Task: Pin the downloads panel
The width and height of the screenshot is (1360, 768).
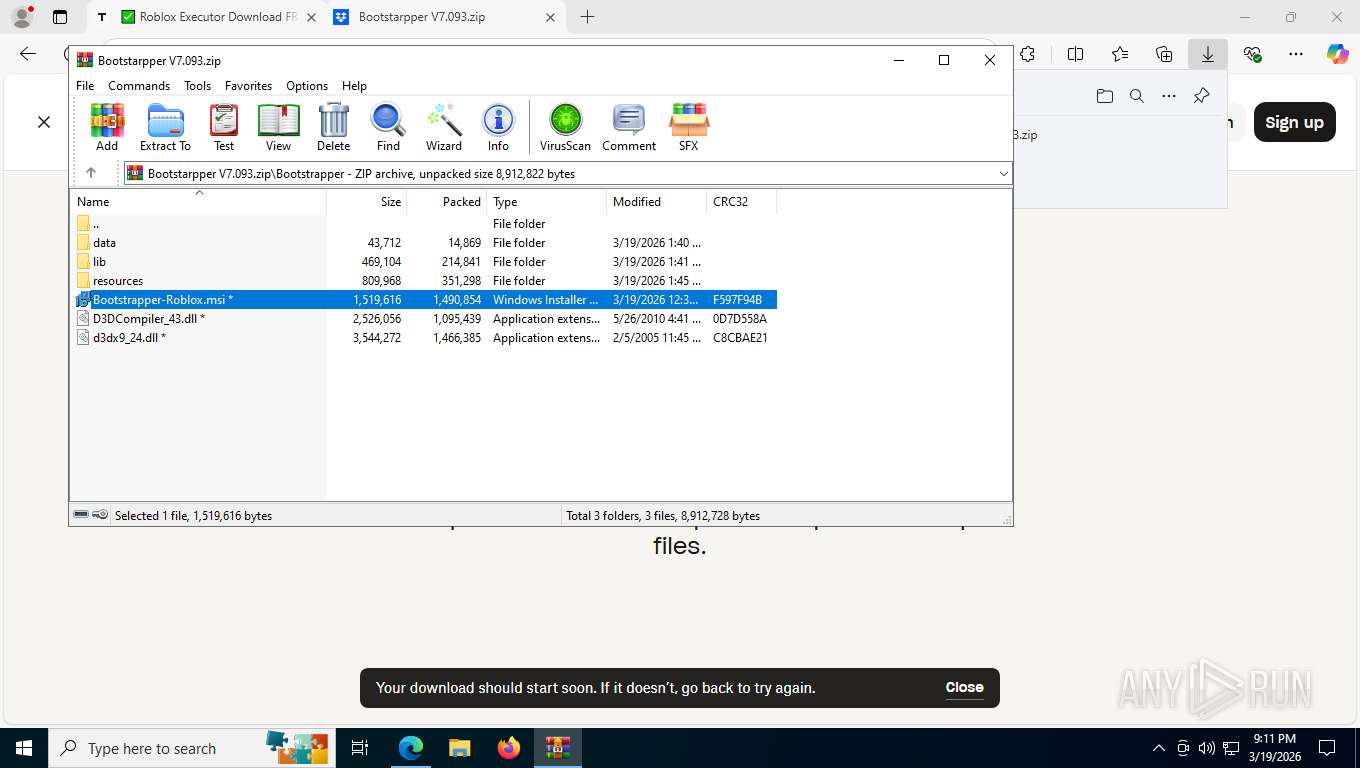Action: [1201, 96]
